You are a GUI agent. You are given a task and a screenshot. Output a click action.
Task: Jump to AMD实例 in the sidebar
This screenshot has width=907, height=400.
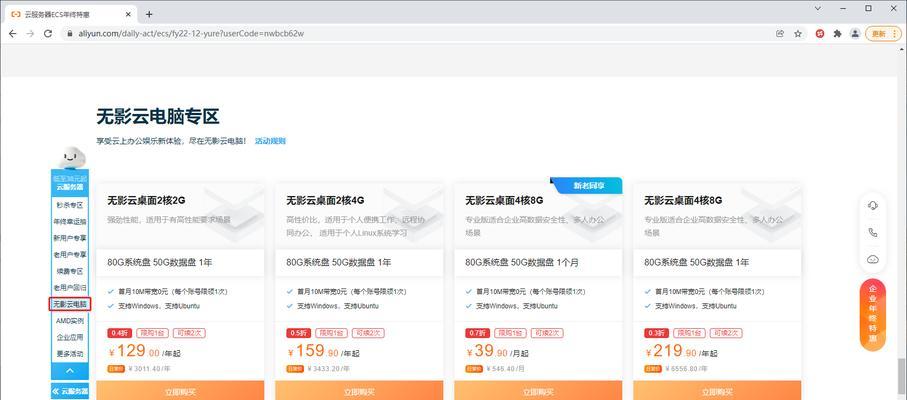[69, 320]
